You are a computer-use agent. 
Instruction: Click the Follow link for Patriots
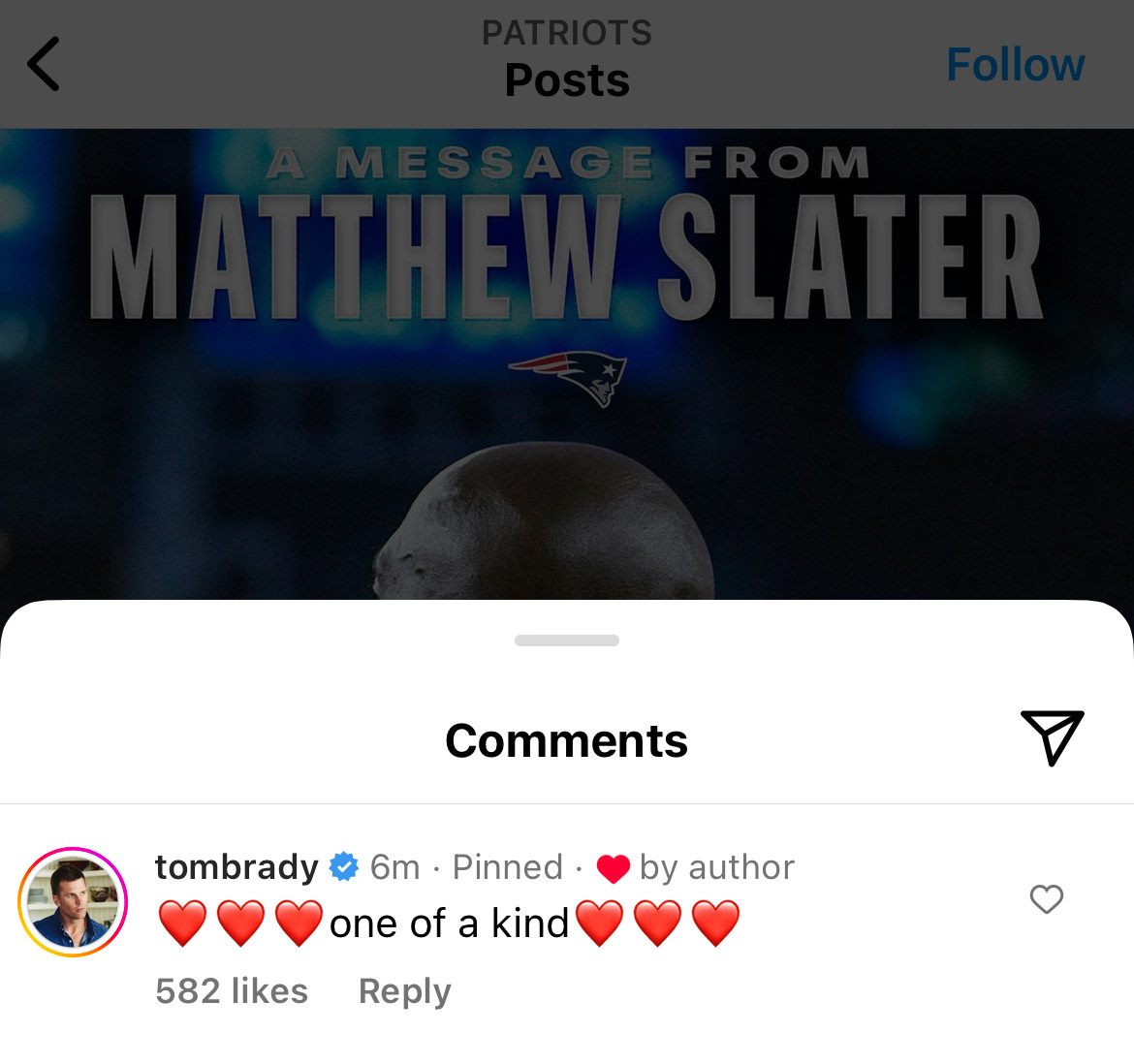1016,64
